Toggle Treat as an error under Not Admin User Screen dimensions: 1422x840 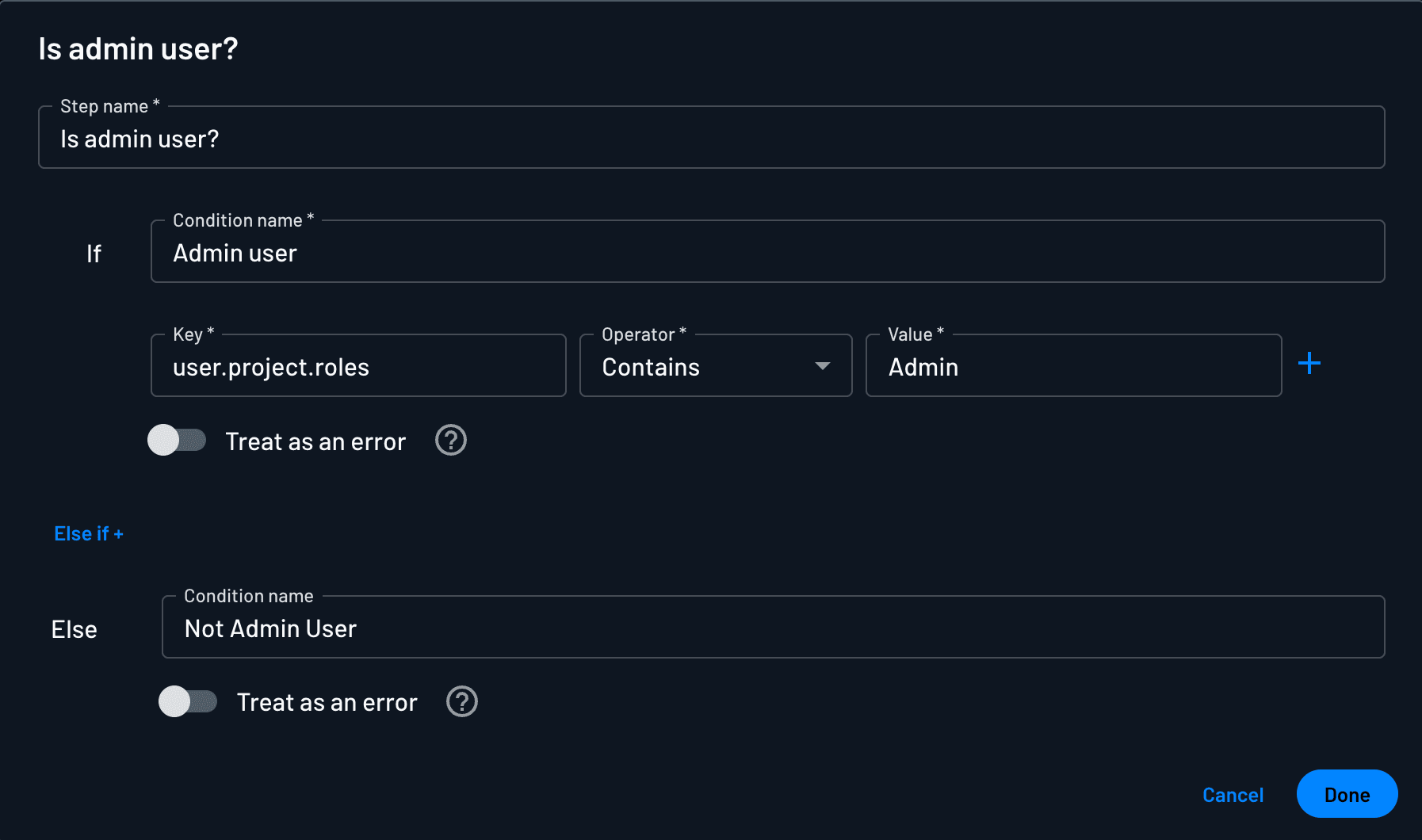(x=189, y=701)
